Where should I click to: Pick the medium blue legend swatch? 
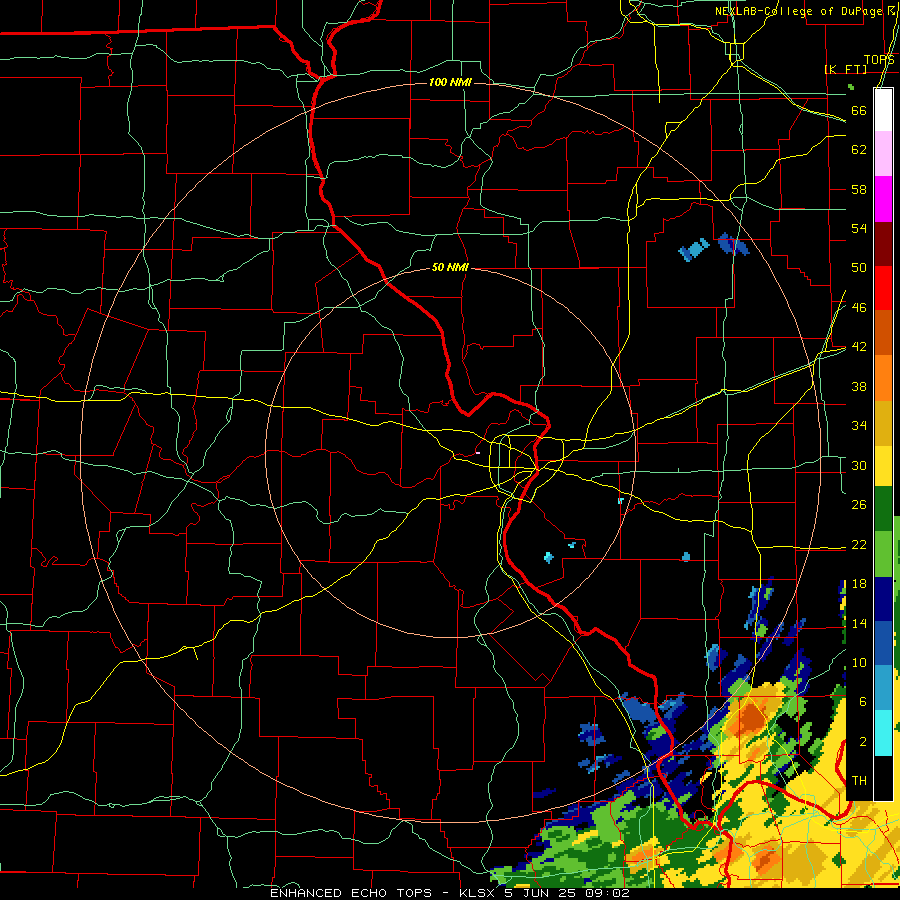(x=883, y=643)
